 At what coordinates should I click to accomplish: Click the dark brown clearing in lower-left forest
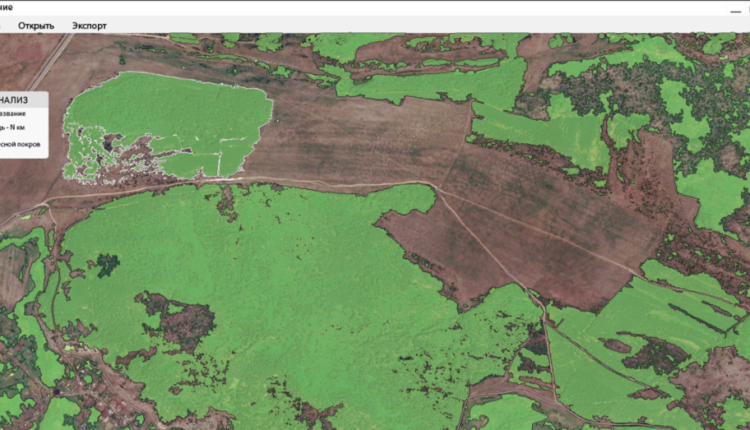180,320
